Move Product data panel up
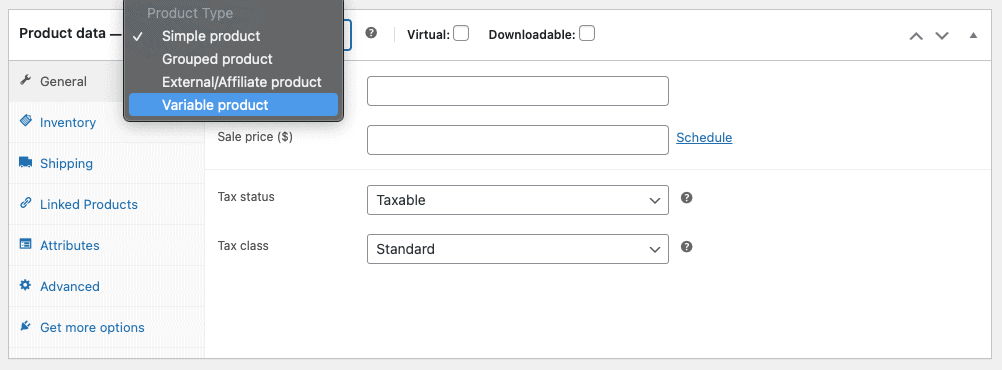Image resolution: width=1002 pixels, height=370 pixels. (916, 36)
